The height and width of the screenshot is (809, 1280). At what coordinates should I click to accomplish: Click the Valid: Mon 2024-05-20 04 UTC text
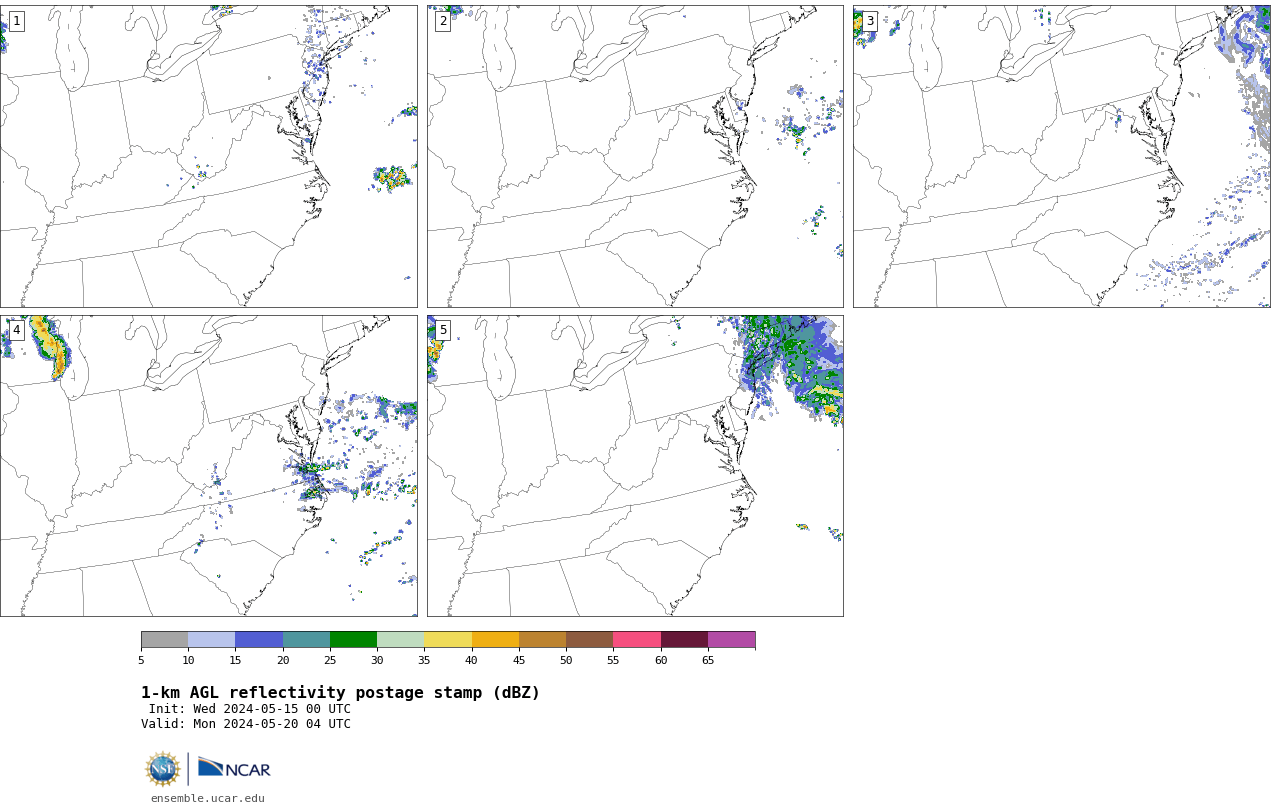coord(246,724)
